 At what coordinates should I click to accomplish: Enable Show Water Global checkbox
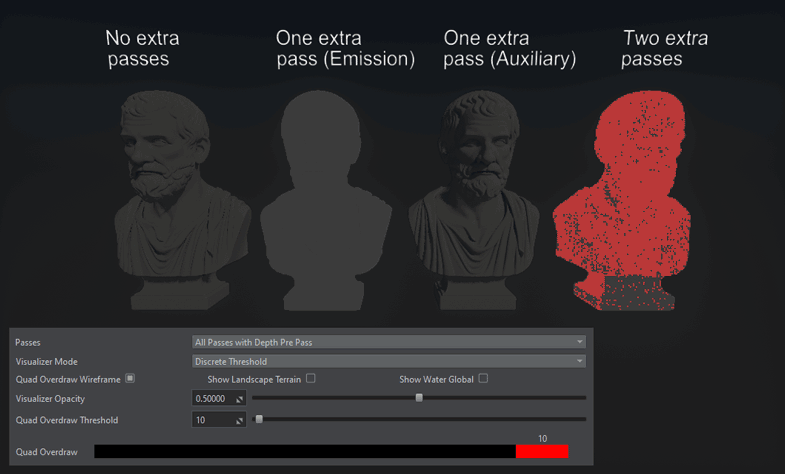483,378
